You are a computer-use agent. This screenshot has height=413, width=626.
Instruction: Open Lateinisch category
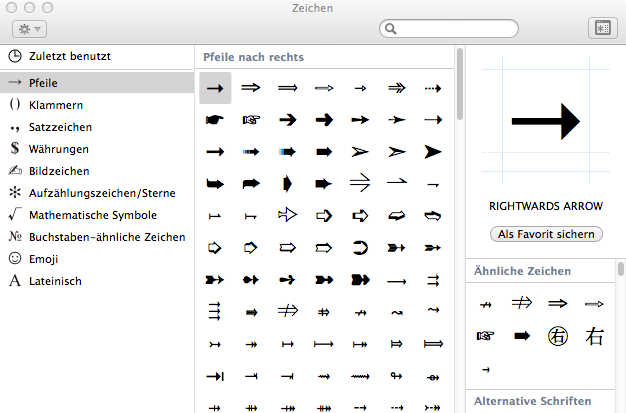[97, 281]
